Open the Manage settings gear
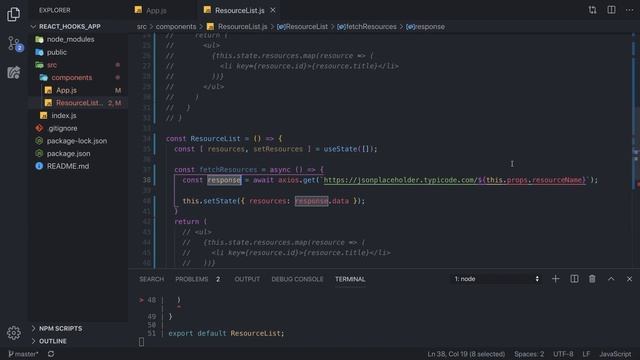 coord(13,333)
